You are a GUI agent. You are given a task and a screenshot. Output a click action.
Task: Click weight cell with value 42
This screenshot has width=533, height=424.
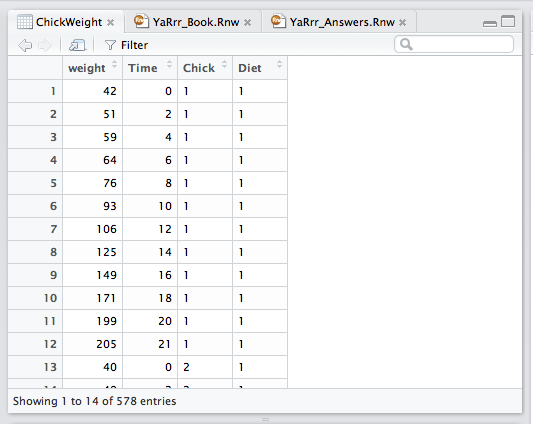[92, 91]
